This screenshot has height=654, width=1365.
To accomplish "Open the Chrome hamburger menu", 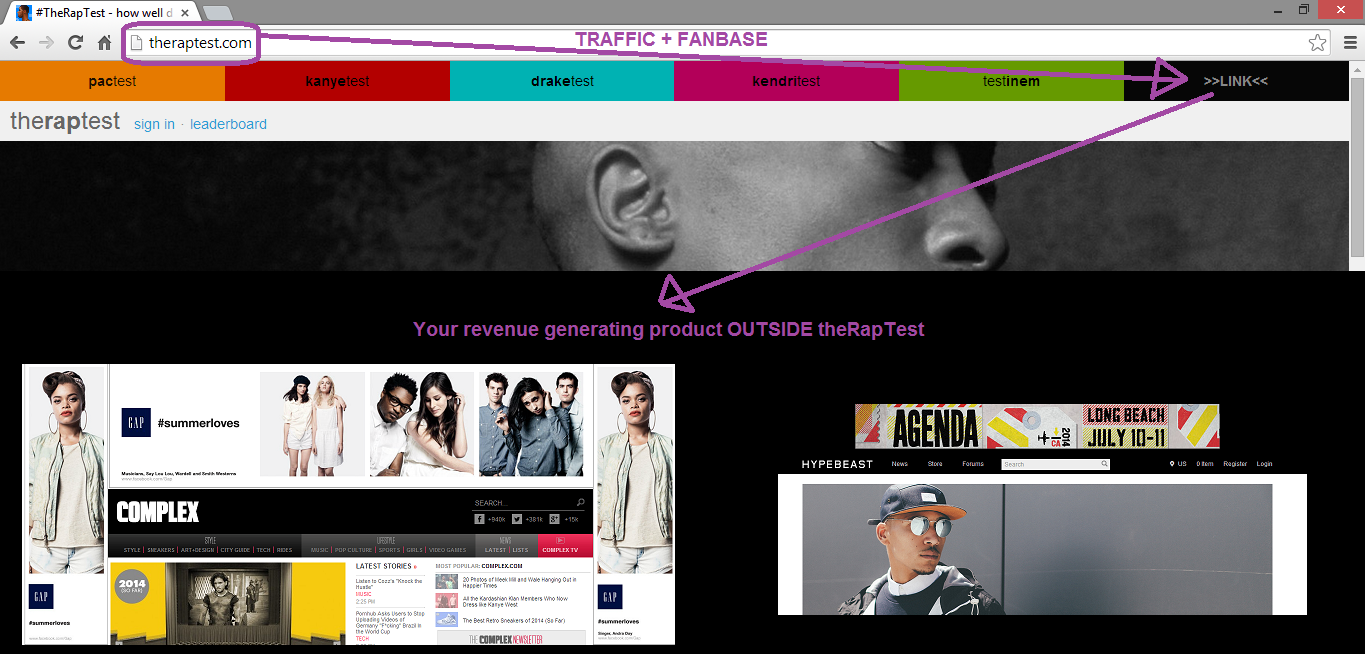I will [1349, 43].
